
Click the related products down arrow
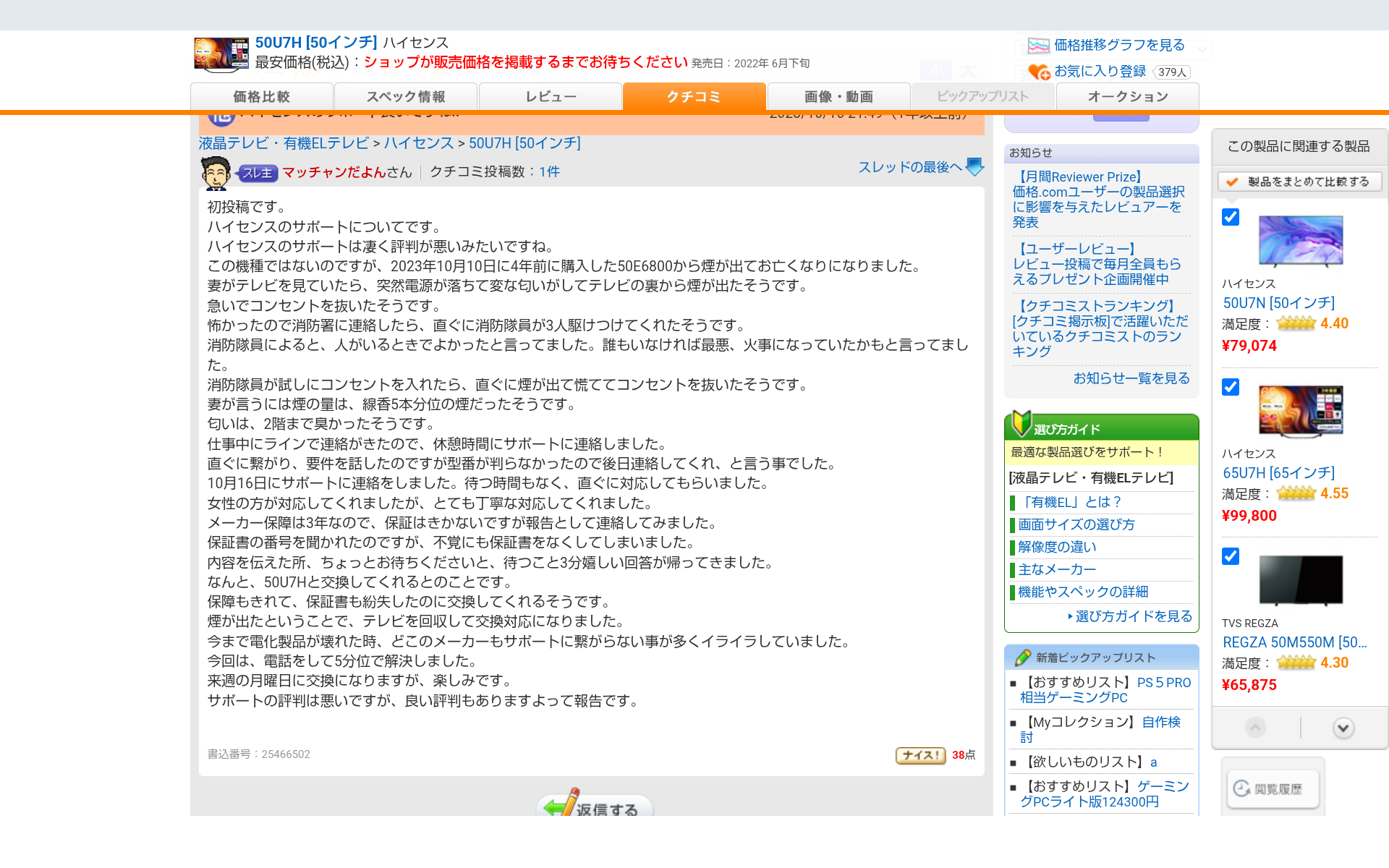1343,728
